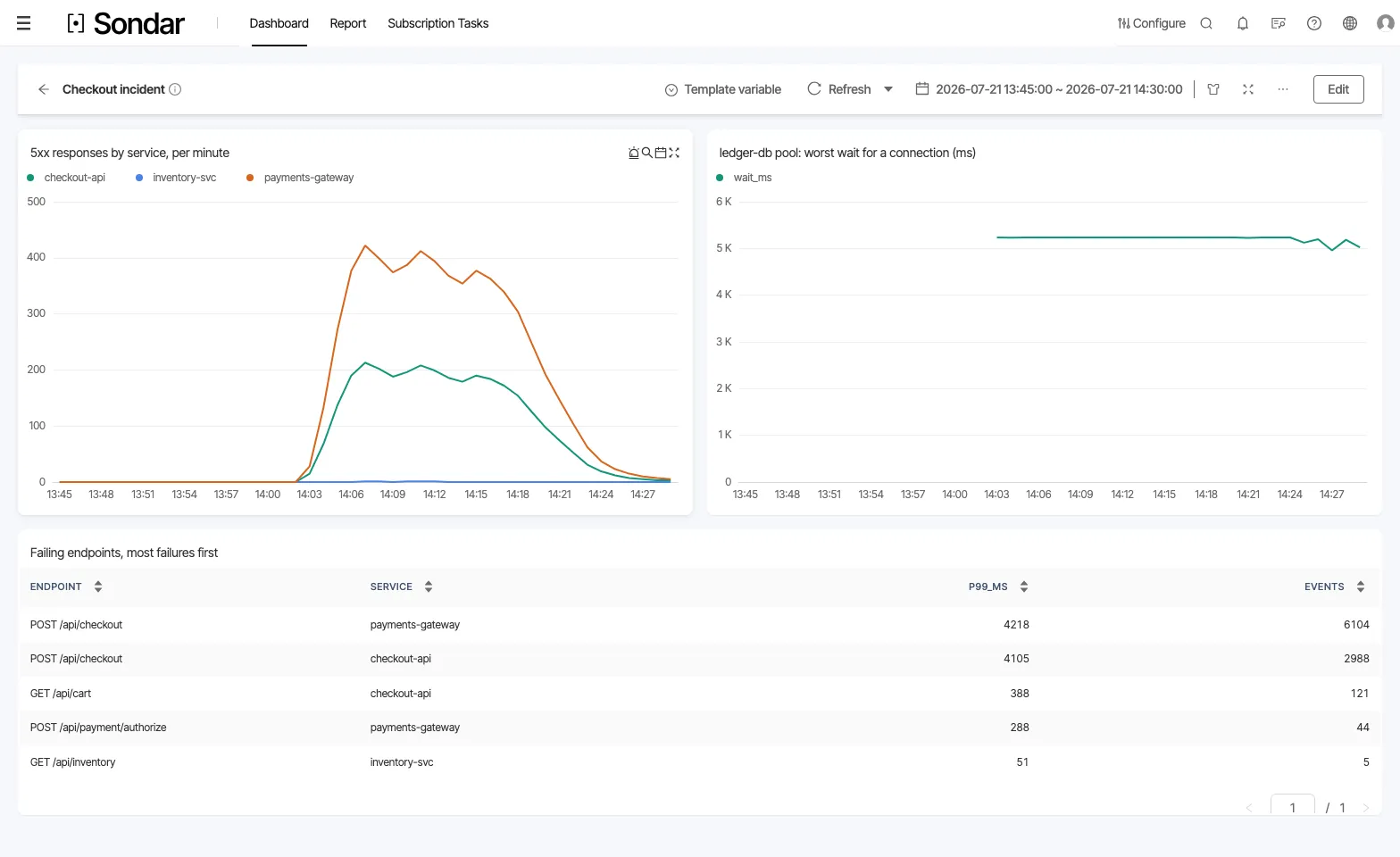Click the Sondar logo
This screenshot has height=857, width=1400.
(x=126, y=23)
